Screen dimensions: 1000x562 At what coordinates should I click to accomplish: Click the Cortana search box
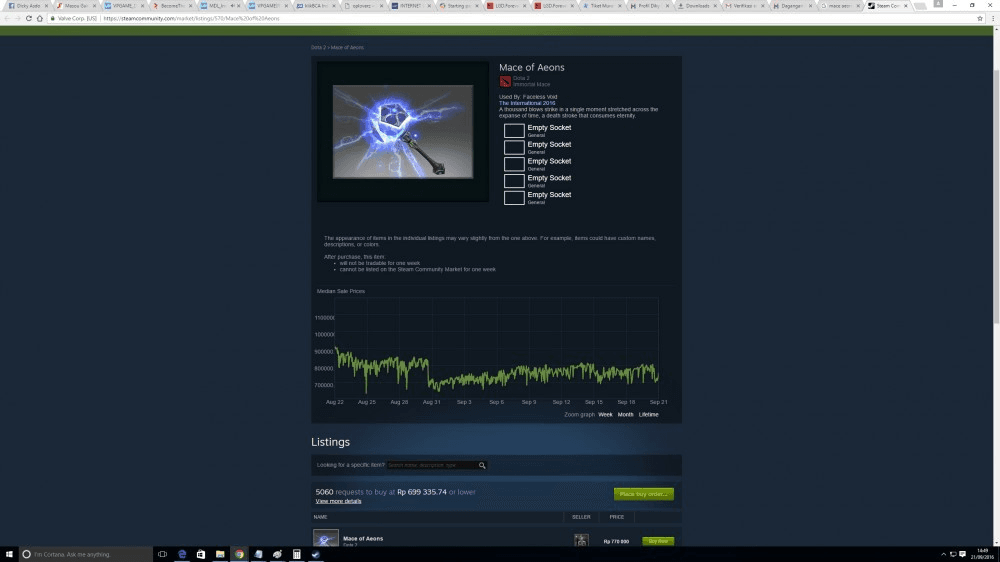[x=86, y=554]
